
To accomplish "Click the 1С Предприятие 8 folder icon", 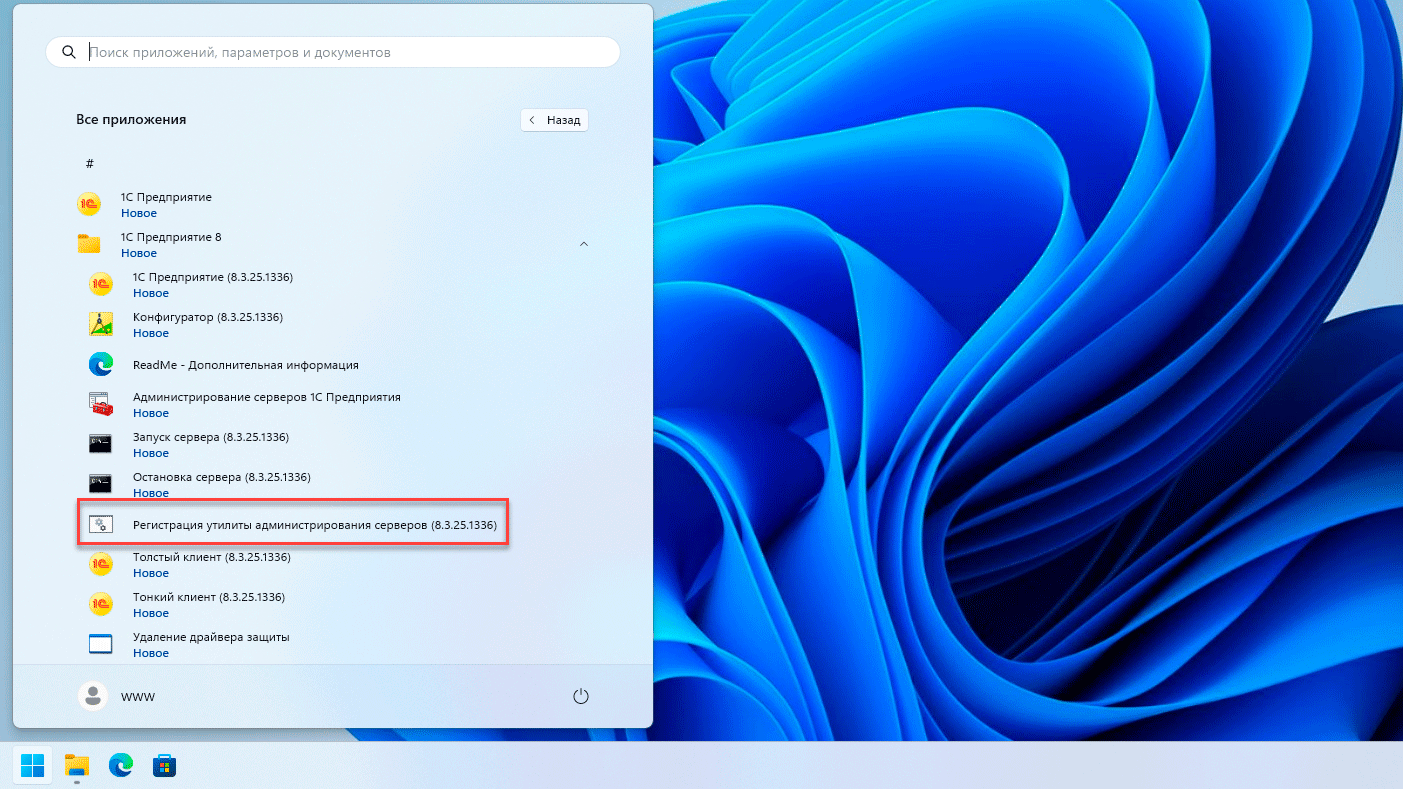I will tap(89, 244).
